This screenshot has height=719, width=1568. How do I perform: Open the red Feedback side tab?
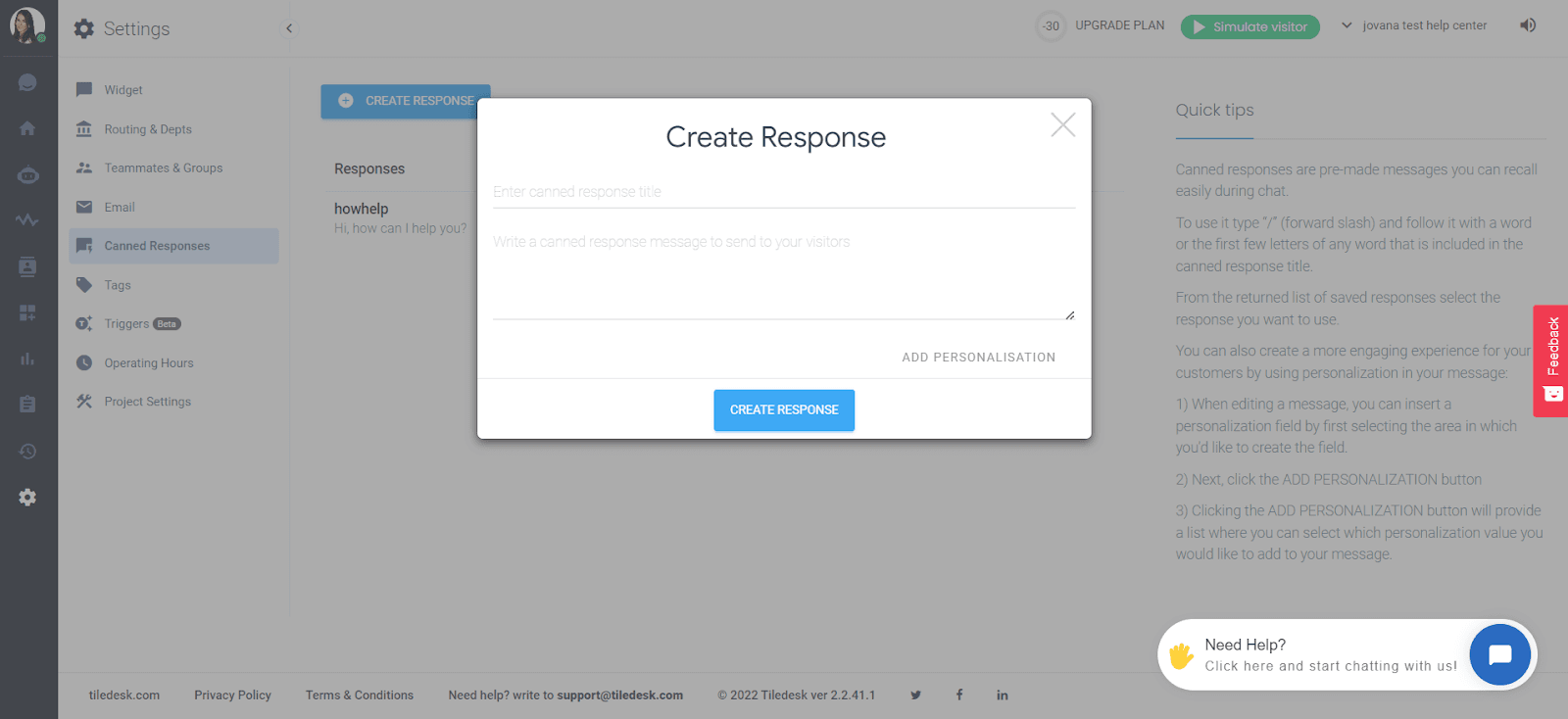[1552, 360]
